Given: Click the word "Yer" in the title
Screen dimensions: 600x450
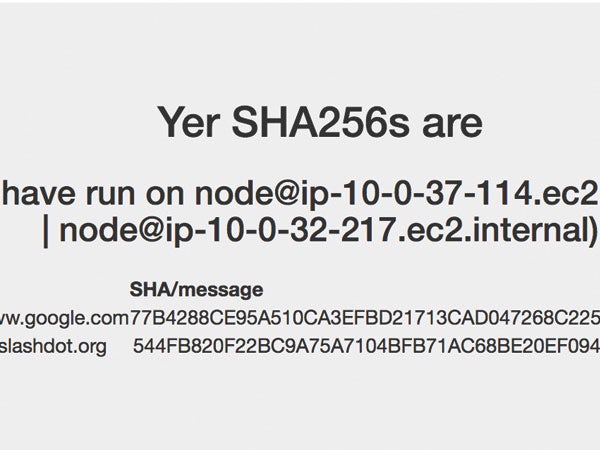Looking at the screenshot, I should pyautogui.click(x=189, y=122).
